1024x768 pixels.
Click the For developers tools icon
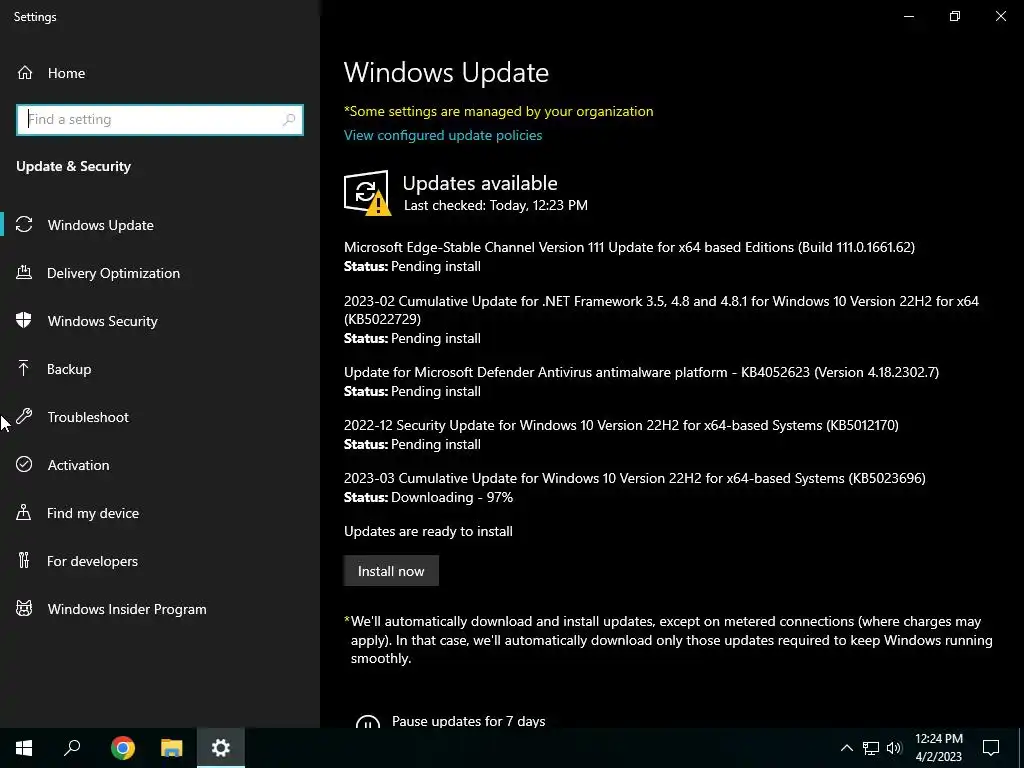pos(24,560)
